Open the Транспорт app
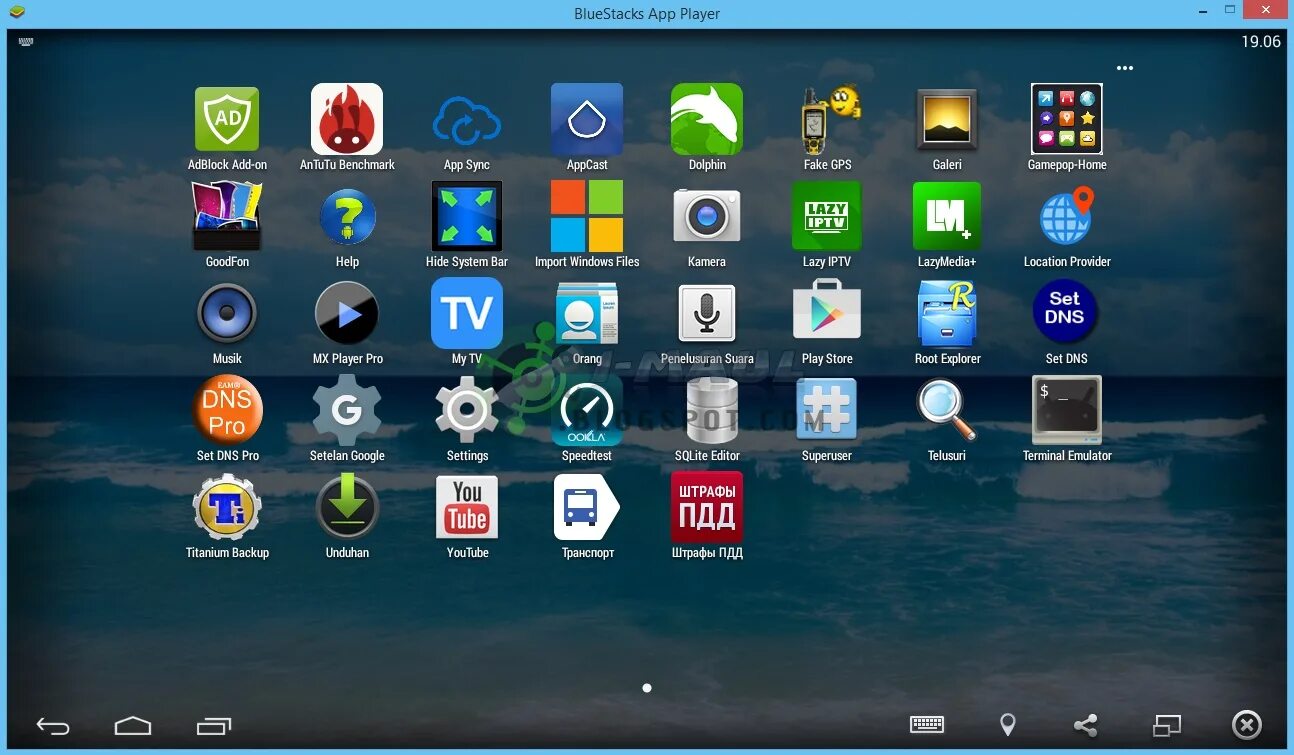The height and width of the screenshot is (755, 1294). 587,507
